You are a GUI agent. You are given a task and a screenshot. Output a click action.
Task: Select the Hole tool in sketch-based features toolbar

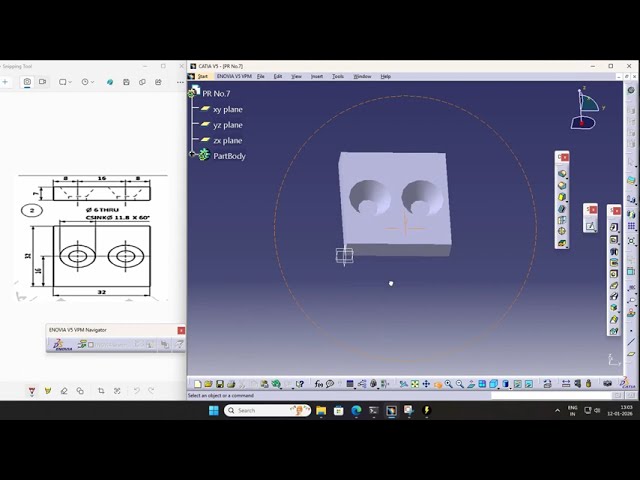[x=614, y=274]
